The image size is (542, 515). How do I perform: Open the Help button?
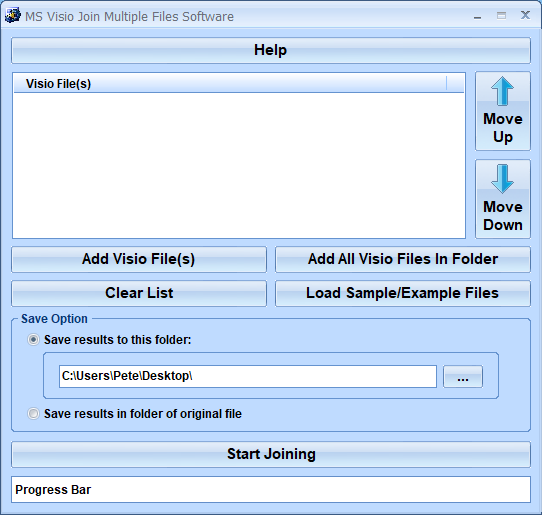(271, 50)
